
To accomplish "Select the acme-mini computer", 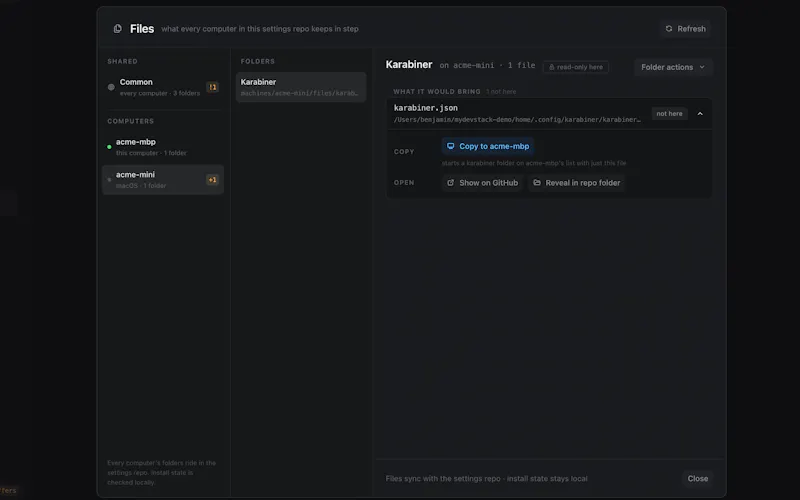I will pyautogui.click(x=163, y=180).
